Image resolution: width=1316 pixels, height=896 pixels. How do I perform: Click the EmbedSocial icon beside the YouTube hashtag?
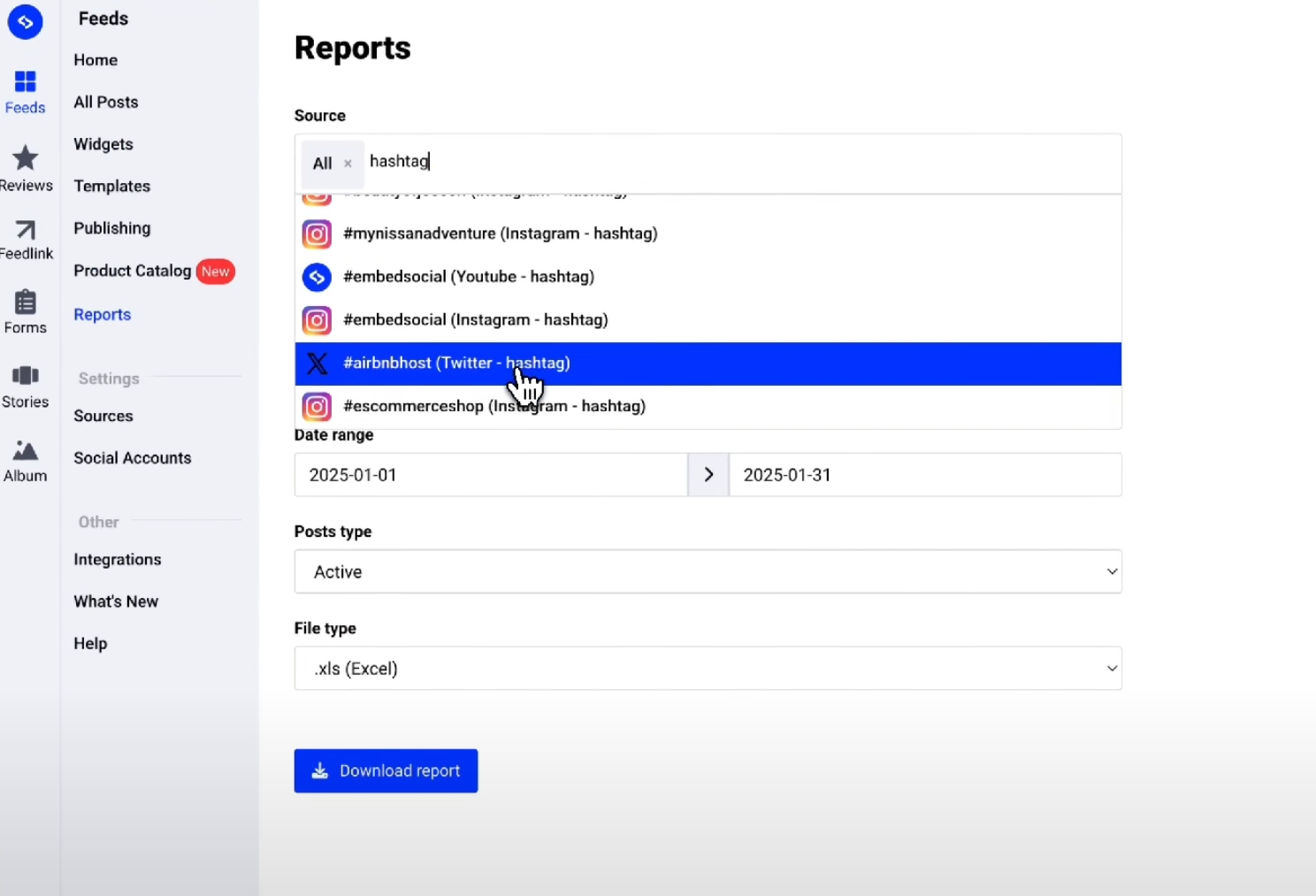317,277
